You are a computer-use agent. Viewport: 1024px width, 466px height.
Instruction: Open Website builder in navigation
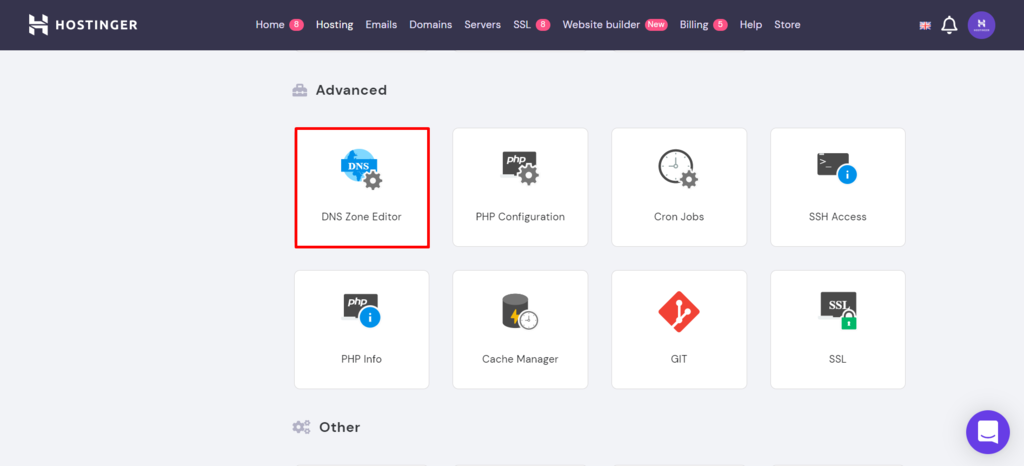[x=601, y=24]
